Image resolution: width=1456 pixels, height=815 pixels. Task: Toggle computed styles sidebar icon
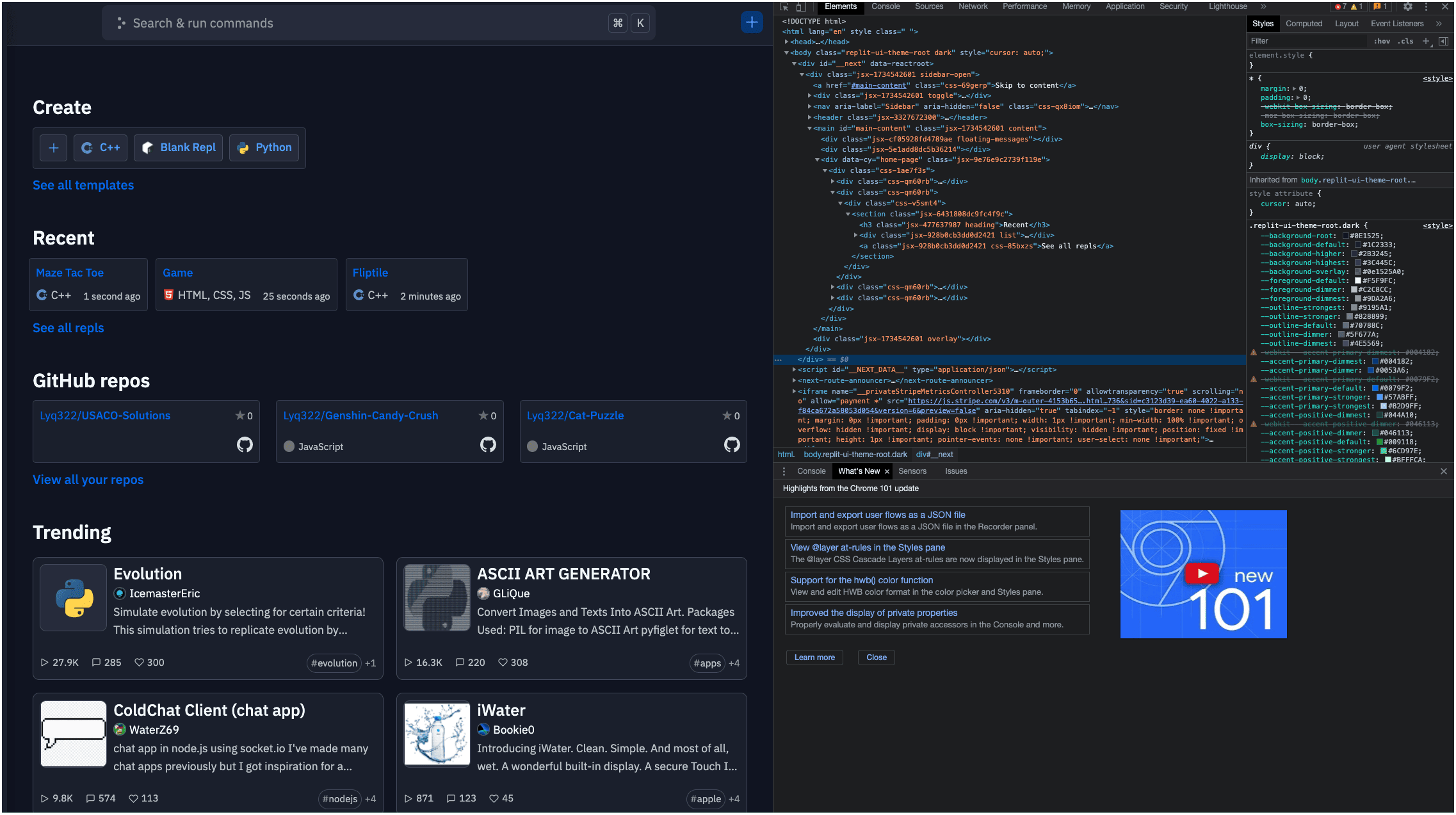click(1443, 41)
